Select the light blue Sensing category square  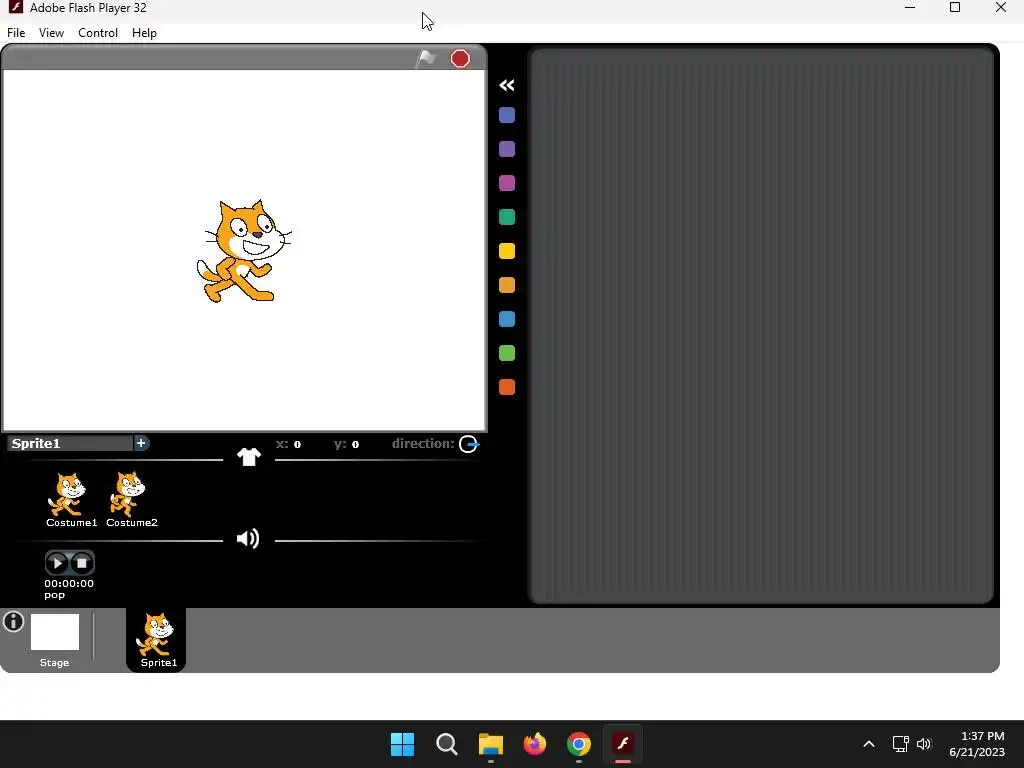pos(507,319)
